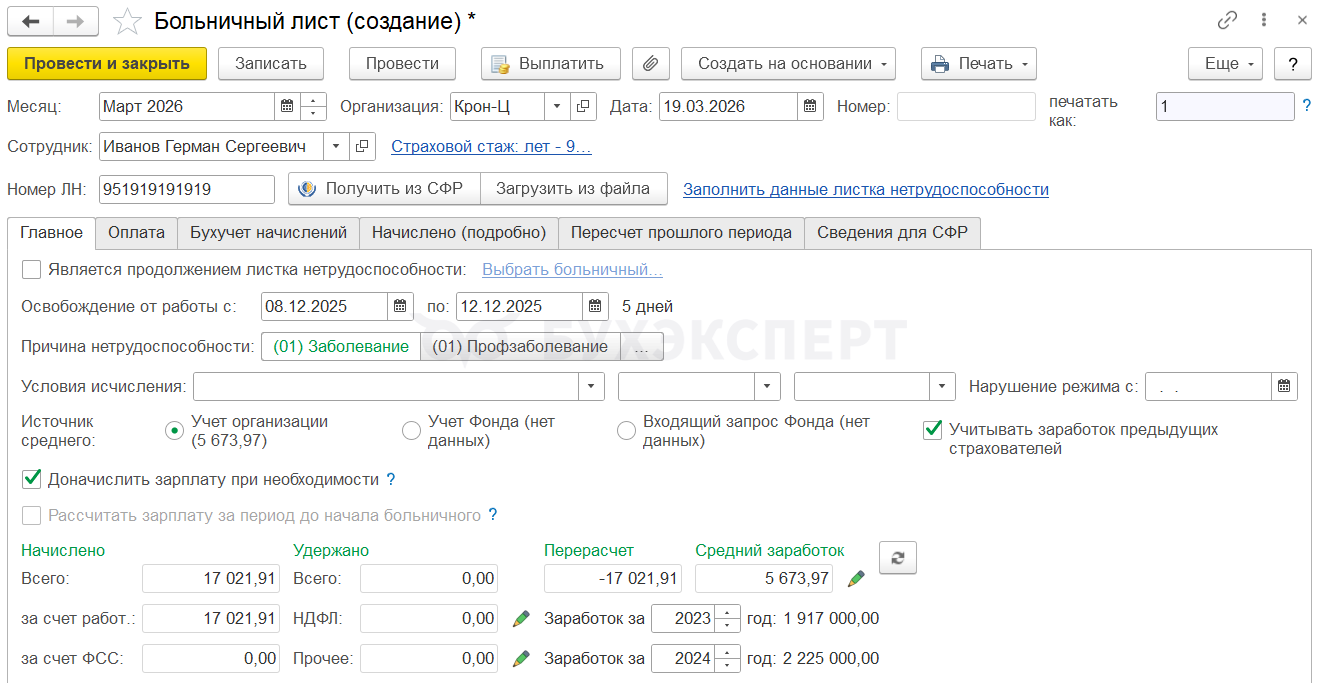Open calendar for release end date 12.12.2025
This screenshot has width=1317, height=683.
click(x=595, y=306)
